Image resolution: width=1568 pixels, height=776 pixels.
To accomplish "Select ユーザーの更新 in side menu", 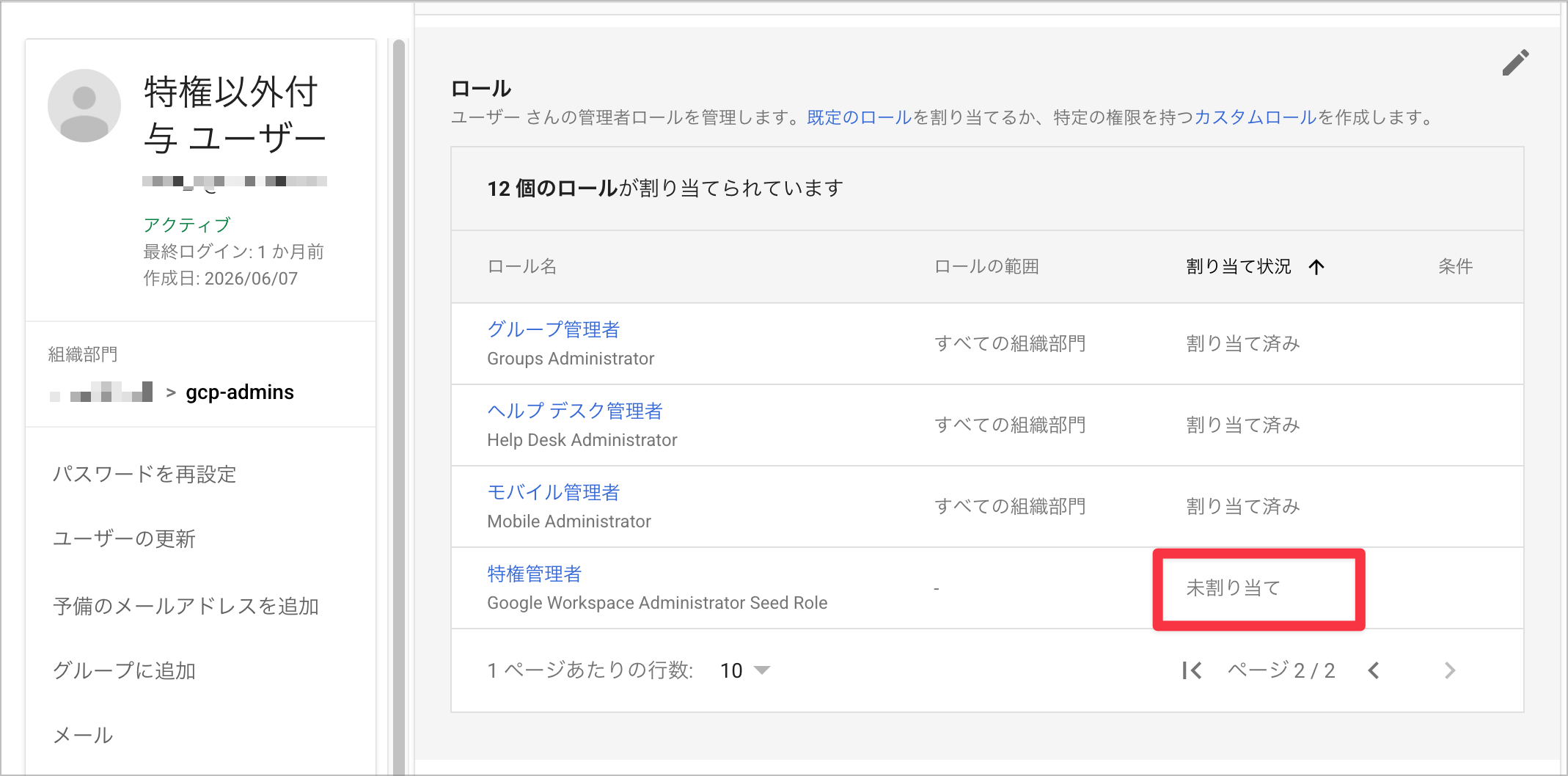I will [x=124, y=539].
